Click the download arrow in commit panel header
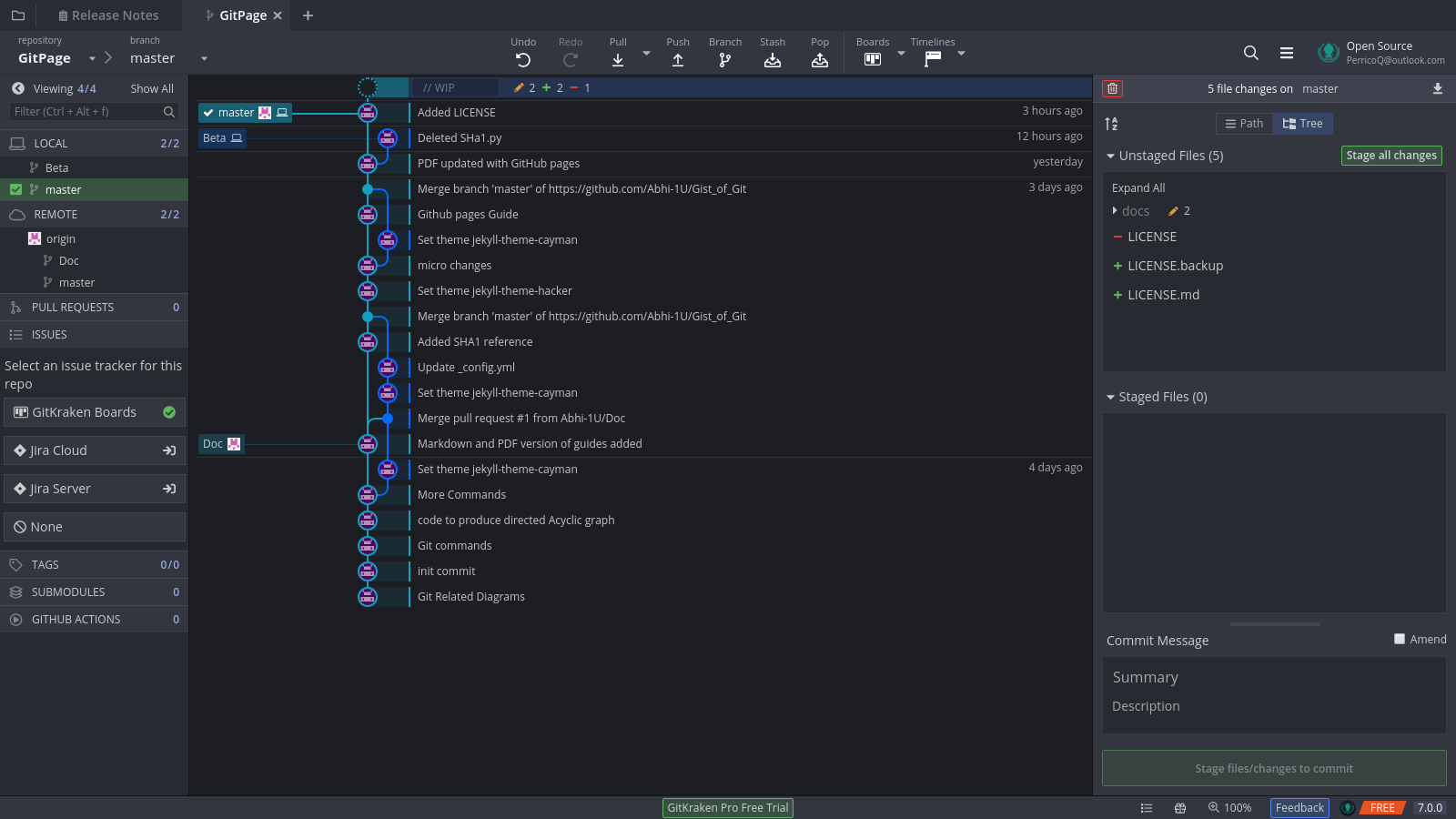1456x819 pixels. (x=1438, y=88)
